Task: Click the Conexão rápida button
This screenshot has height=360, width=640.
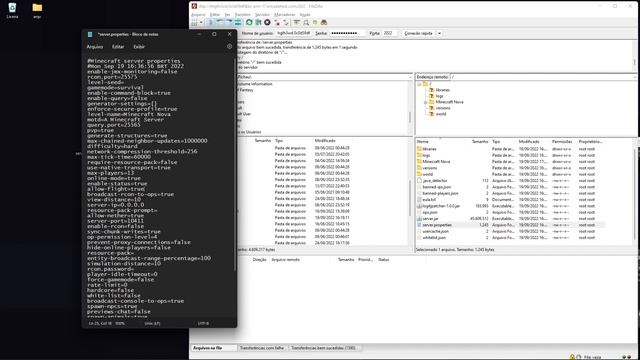Action: click(418, 33)
